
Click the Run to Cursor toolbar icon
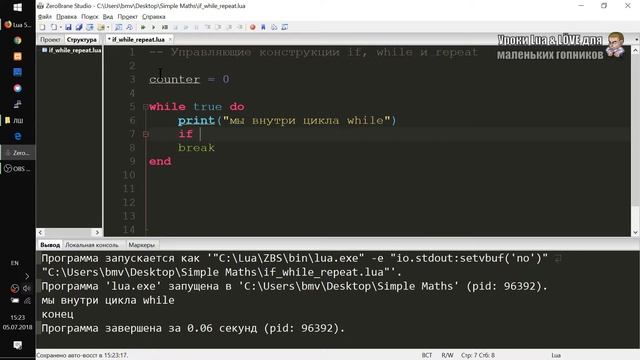[240, 27]
